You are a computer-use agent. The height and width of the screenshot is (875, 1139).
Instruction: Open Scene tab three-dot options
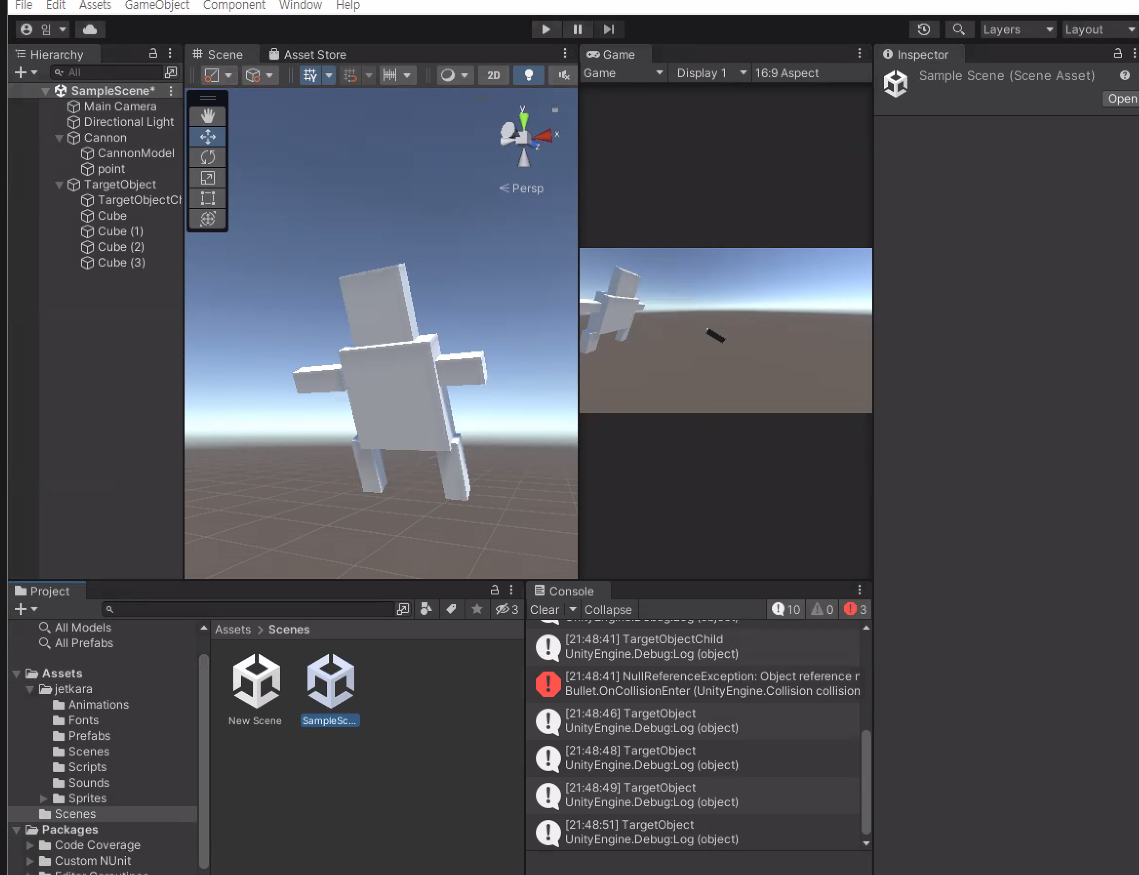[564, 54]
